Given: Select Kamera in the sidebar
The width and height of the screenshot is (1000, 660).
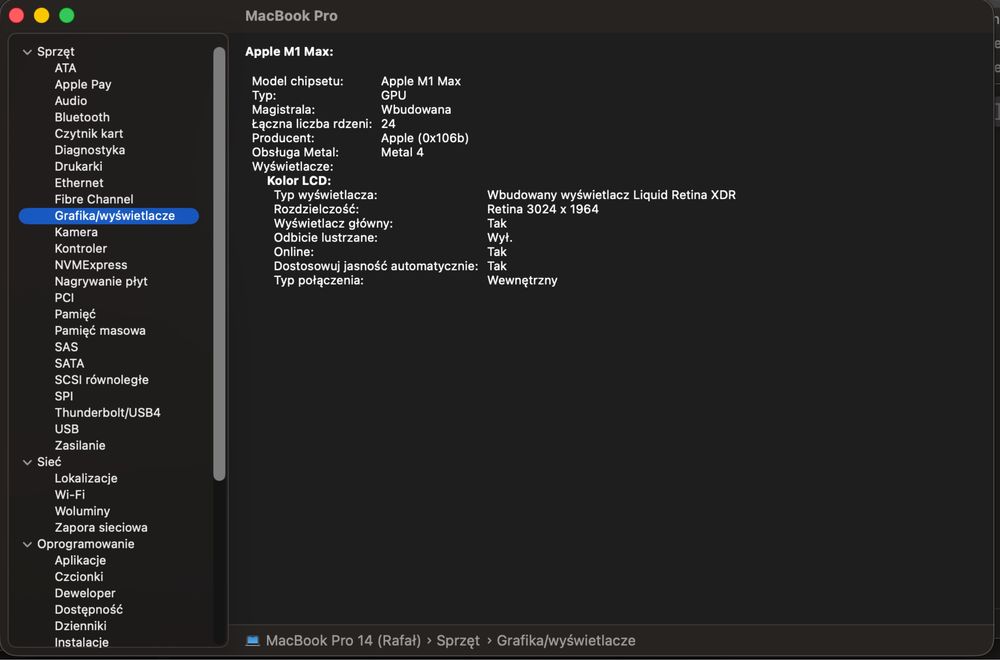Looking at the screenshot, I should [76, 232].
